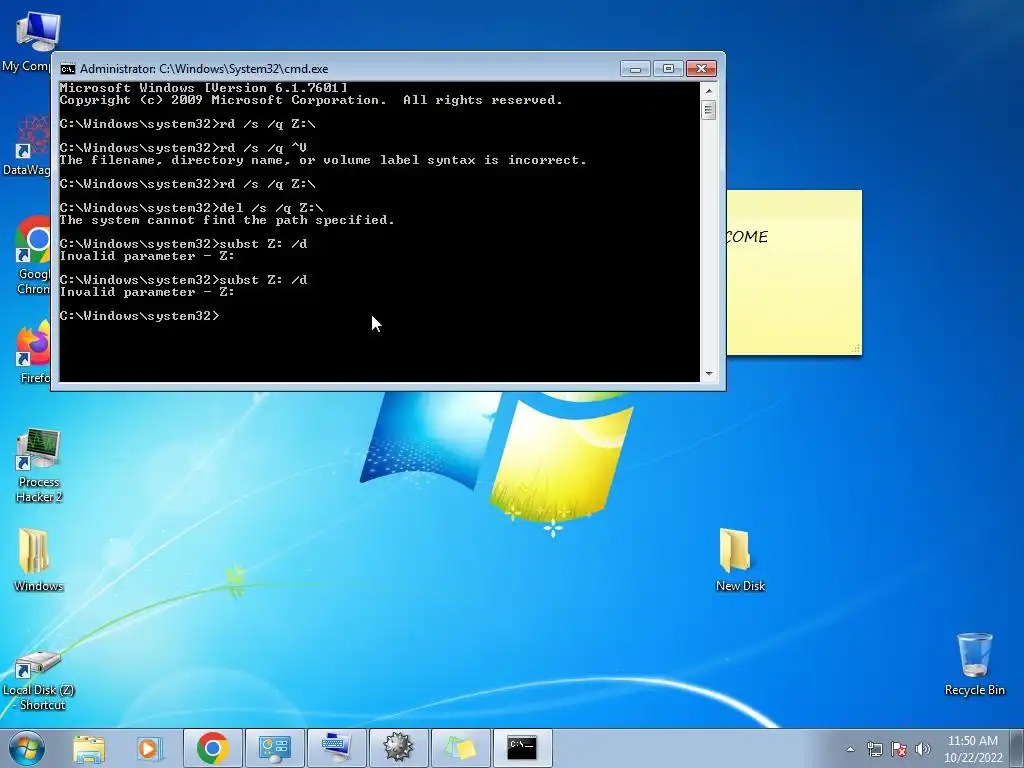Click the cmd scrollbar thumb
Screen dimensions: 1024x768
coord(709,109)
